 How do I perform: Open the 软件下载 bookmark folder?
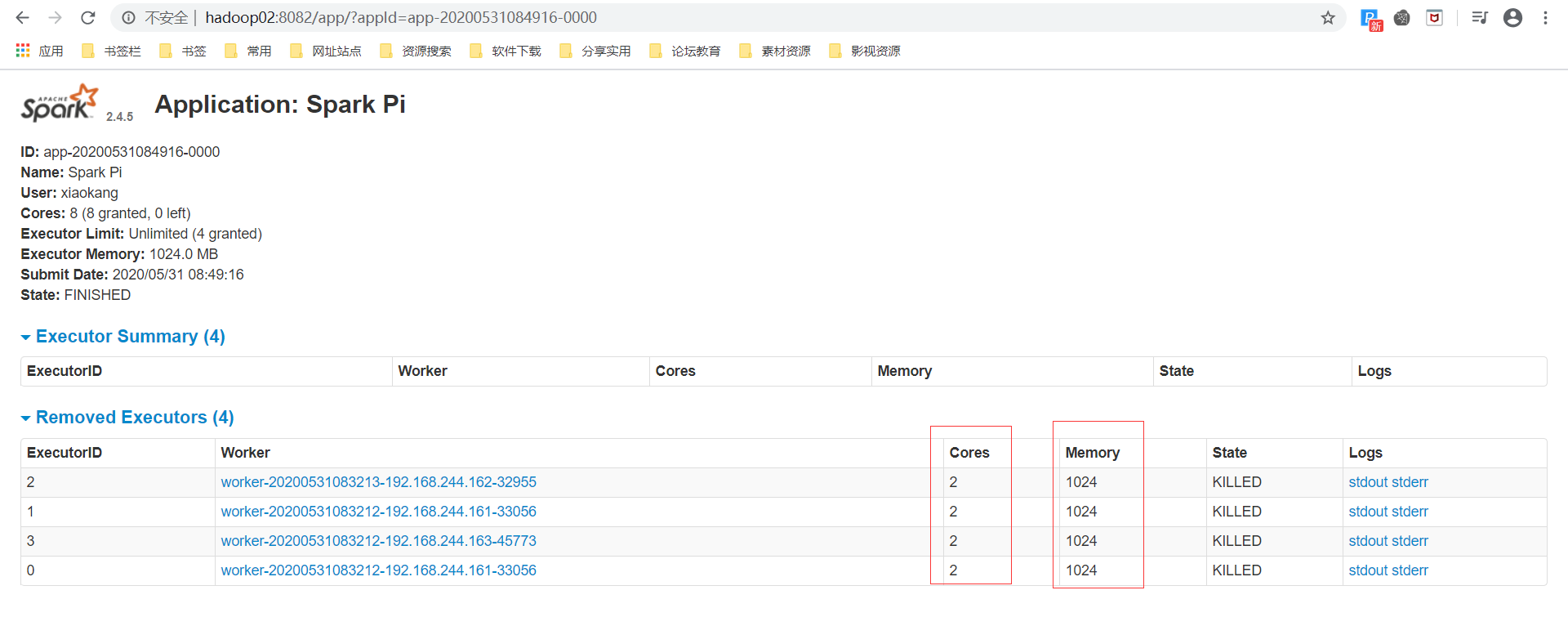(x=506, y=51)
